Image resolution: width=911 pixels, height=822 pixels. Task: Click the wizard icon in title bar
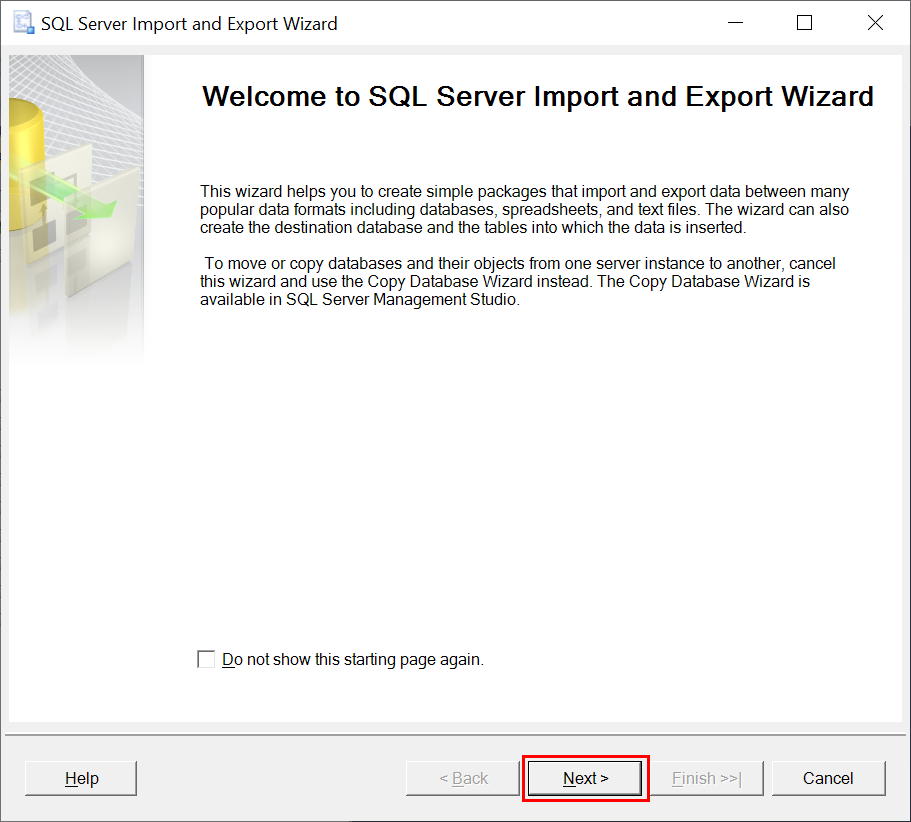(23, 23)
